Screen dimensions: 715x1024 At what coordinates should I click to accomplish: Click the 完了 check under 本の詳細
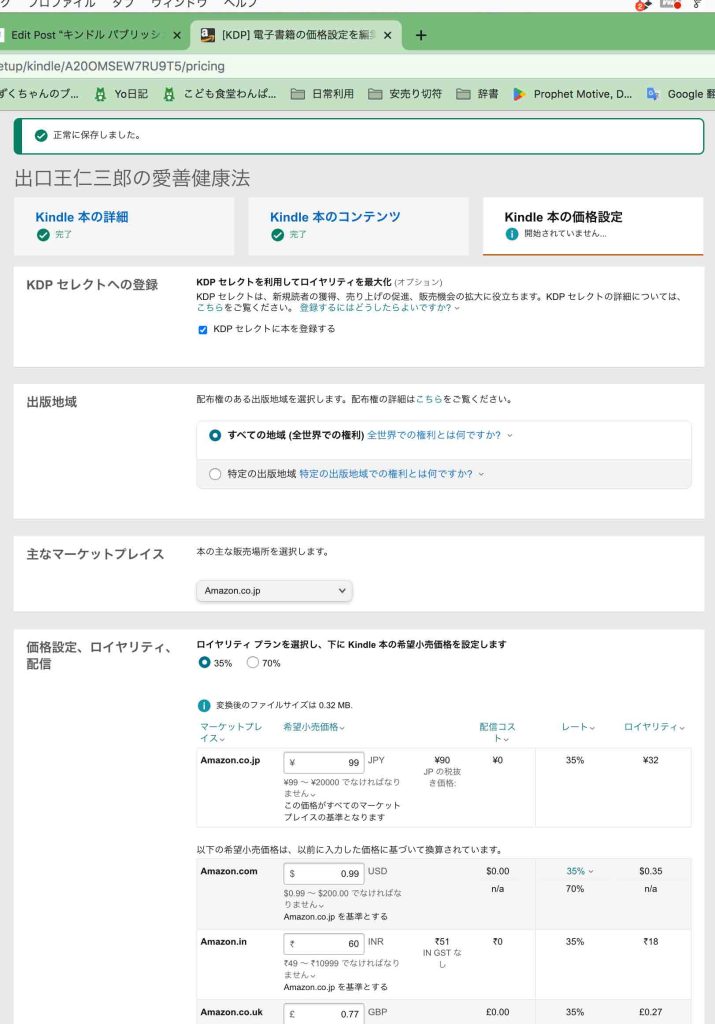coord(43,234)
